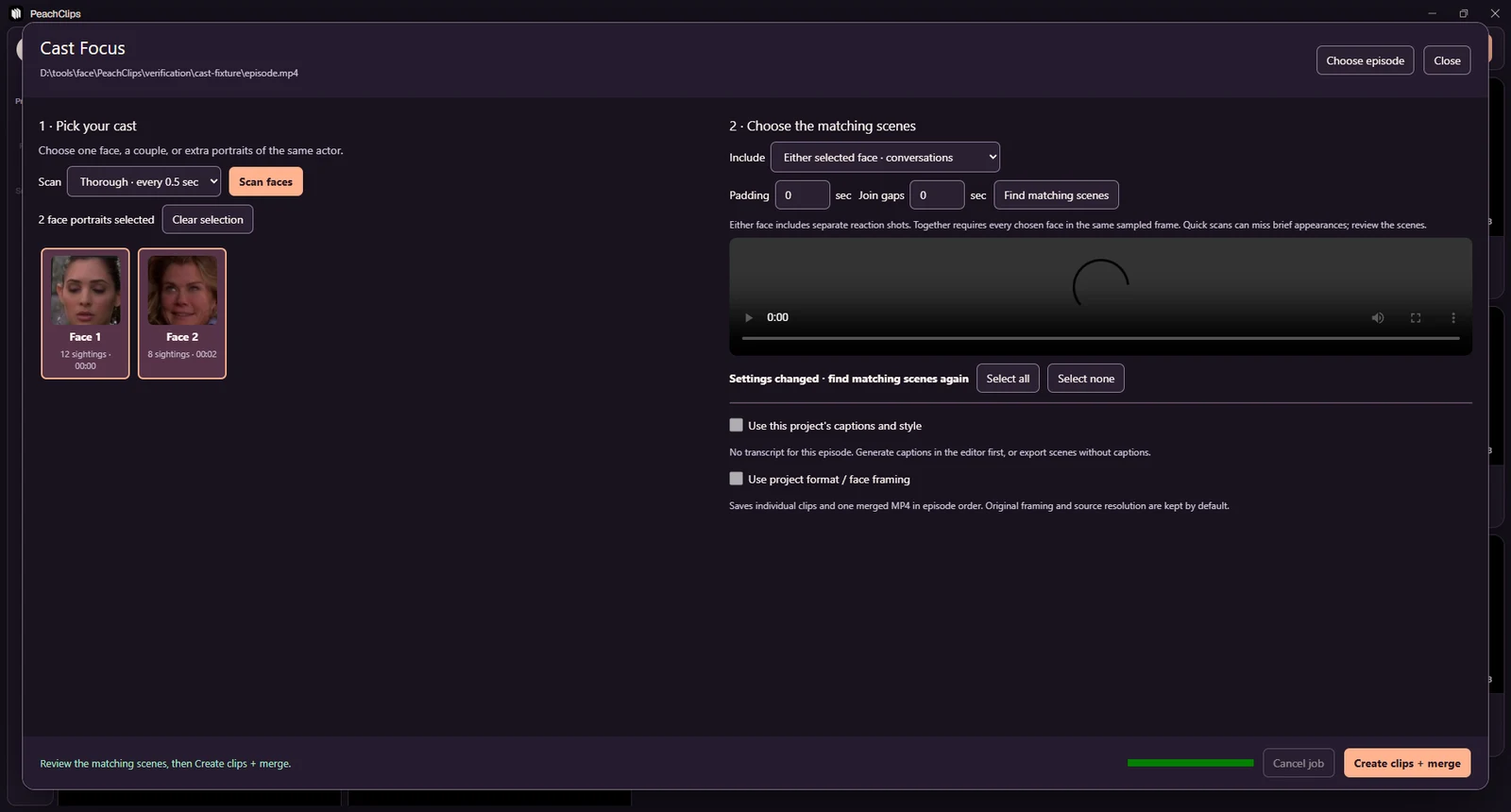Click Clear selection button
The image size is (1511, 812).
pyautogui.click(x=208, y=219)
